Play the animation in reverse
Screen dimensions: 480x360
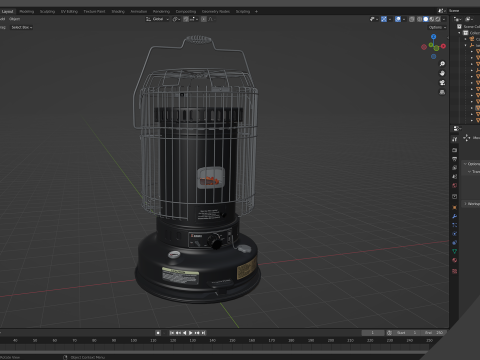point(185,333)
